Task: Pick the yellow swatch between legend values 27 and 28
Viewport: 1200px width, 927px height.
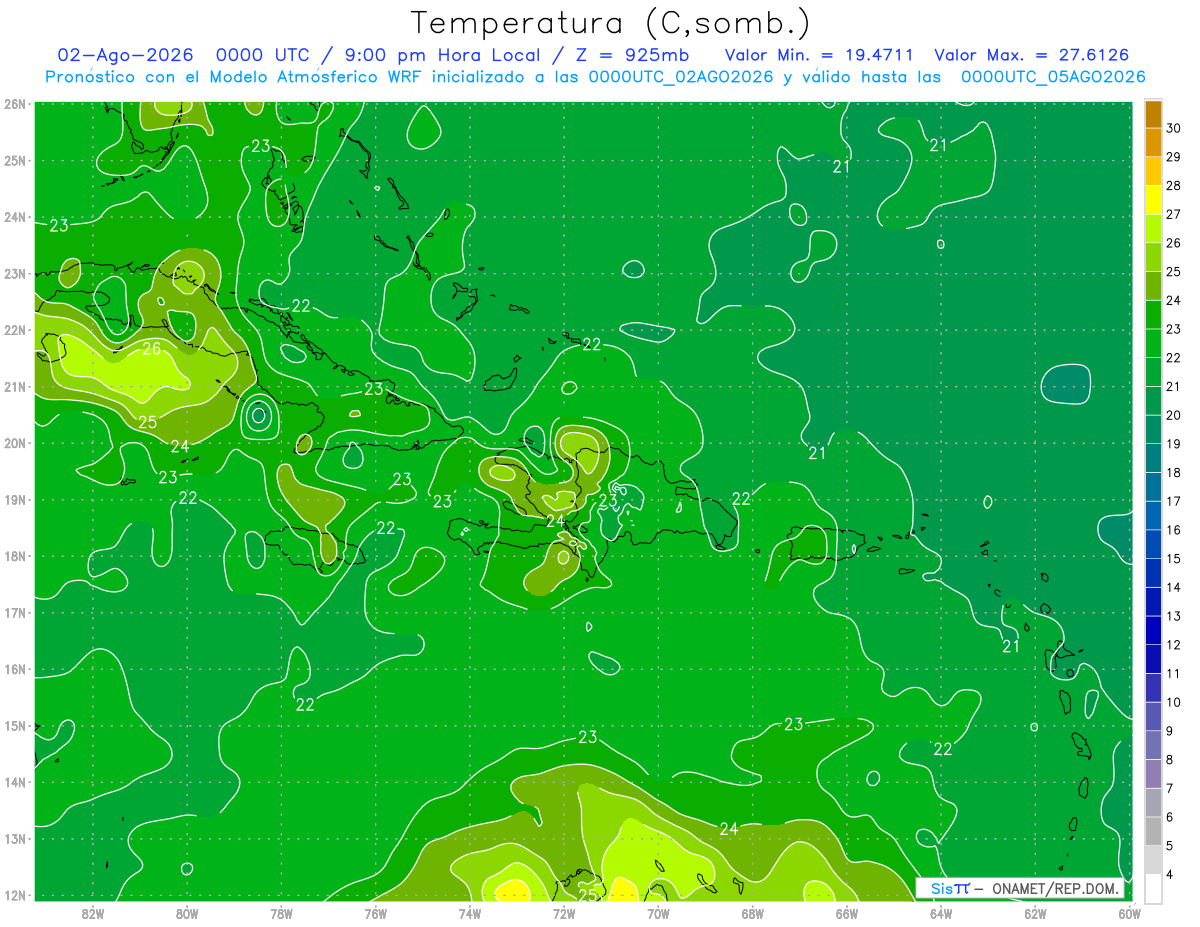Action: 1153,200
